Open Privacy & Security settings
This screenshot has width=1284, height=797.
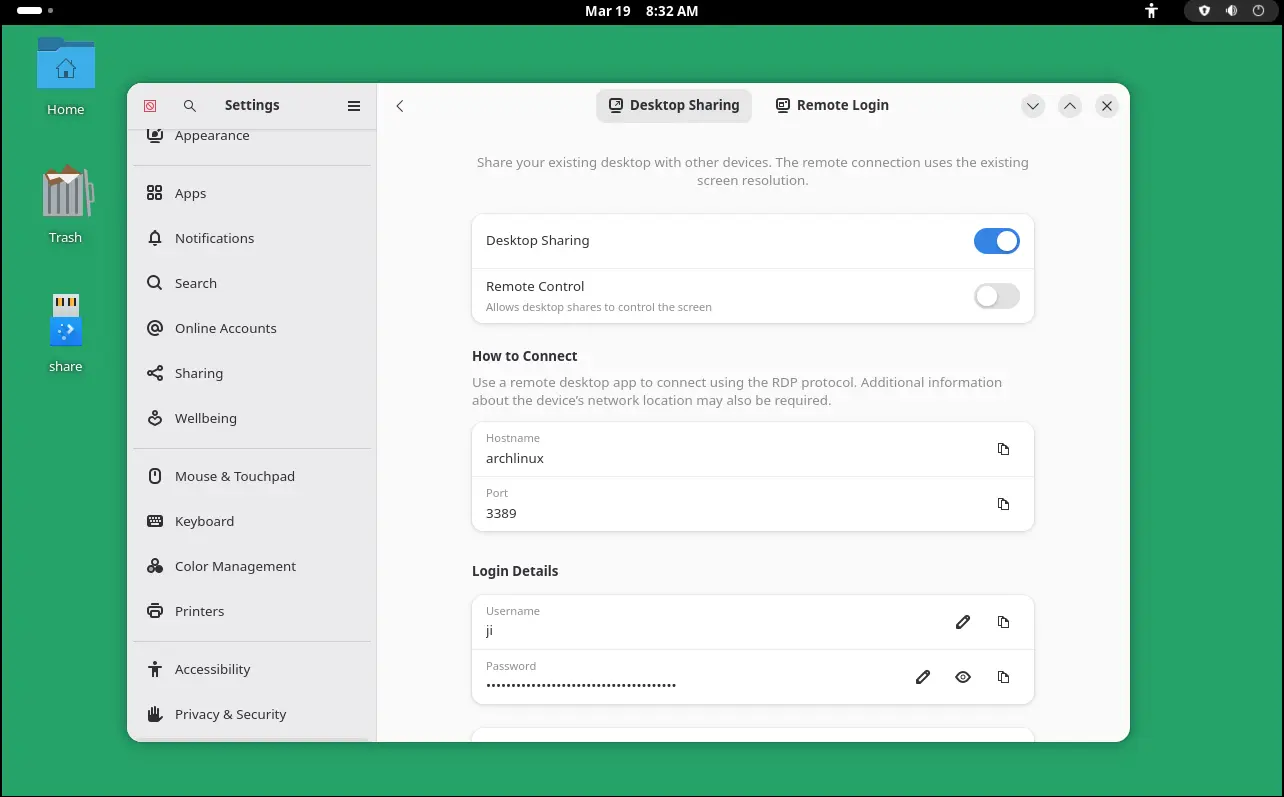coord(230,714)
